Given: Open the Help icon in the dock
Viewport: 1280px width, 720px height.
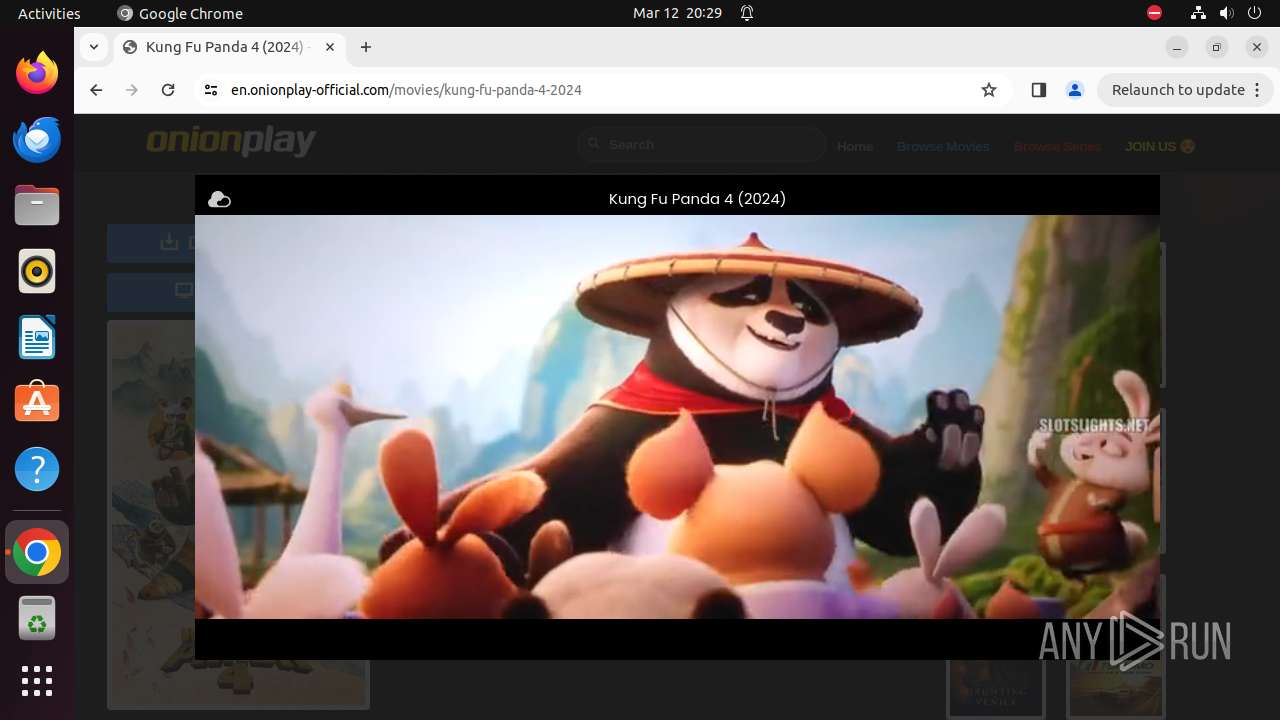Looking at the screenshot, I should [37, 469].
